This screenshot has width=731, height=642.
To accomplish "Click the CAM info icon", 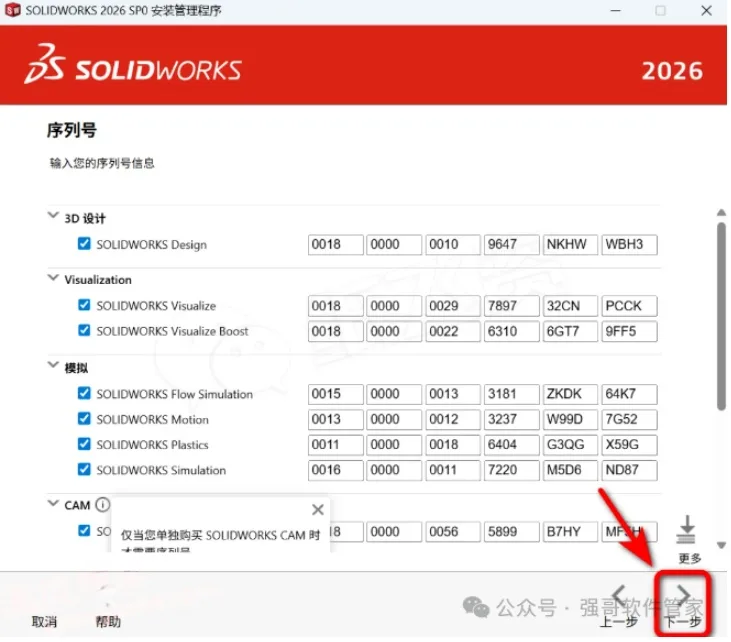I will [x=103, y=504].
